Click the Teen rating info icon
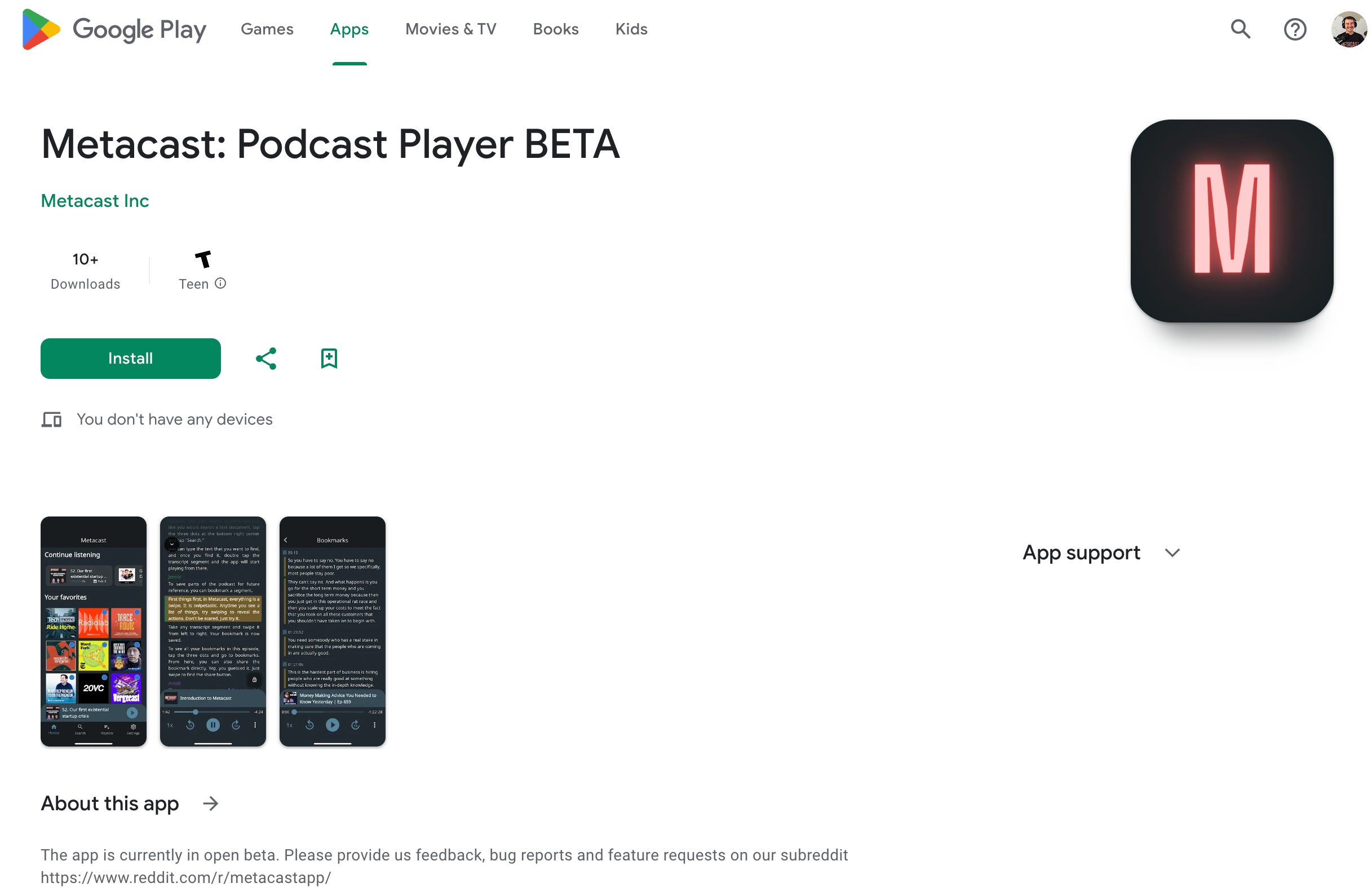This screenshot has height=892, width=1372. [x=220, y=283]
